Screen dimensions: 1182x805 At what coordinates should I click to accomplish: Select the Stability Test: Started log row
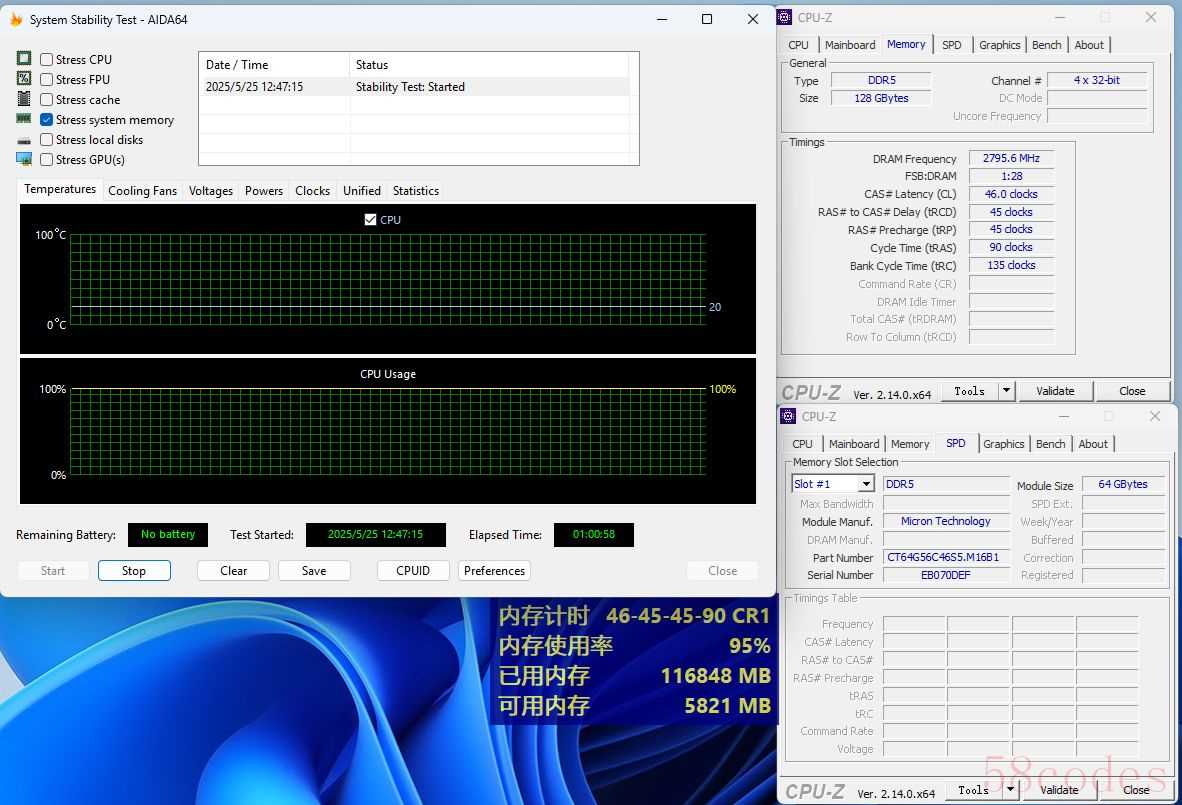[414, 87]
